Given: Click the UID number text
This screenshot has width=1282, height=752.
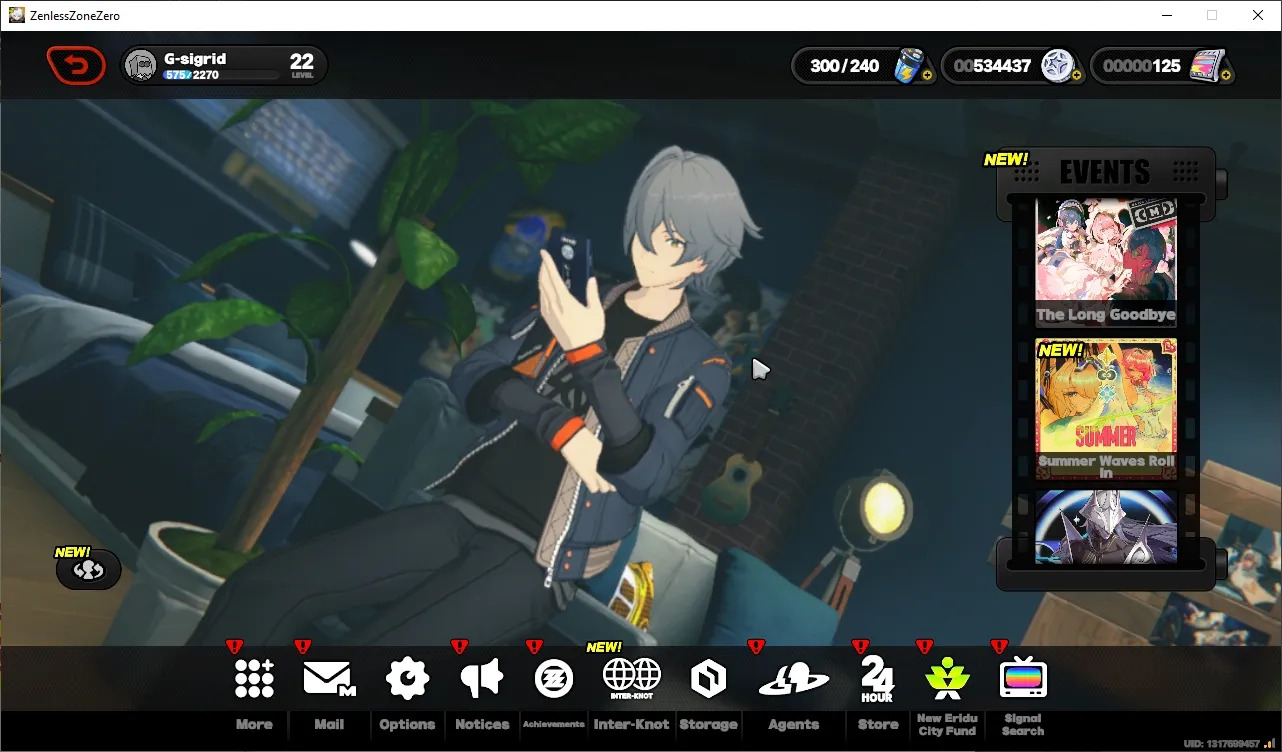Looking at the screenshot, I should [x=1219, y=744].
